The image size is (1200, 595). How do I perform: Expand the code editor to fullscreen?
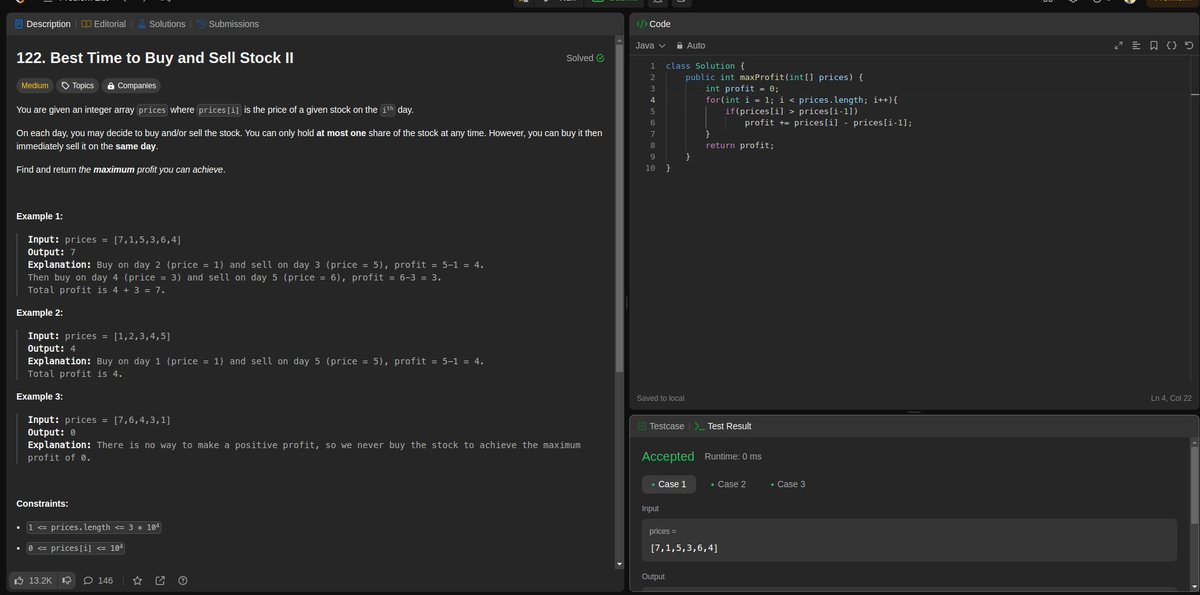[x=1119, y=45]
